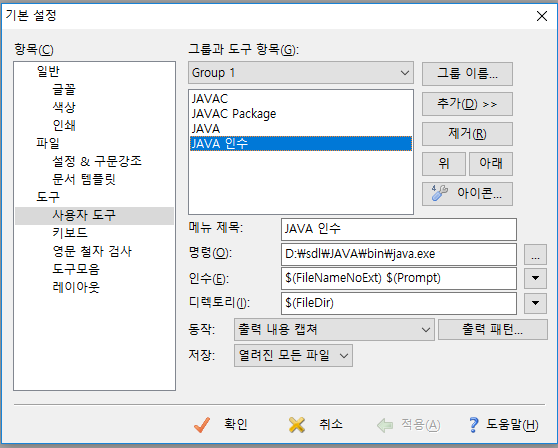Click the green arrow icon on 적용
Image resolution: width=558 pixels, height=448 pixels.
tap(385, 425)
